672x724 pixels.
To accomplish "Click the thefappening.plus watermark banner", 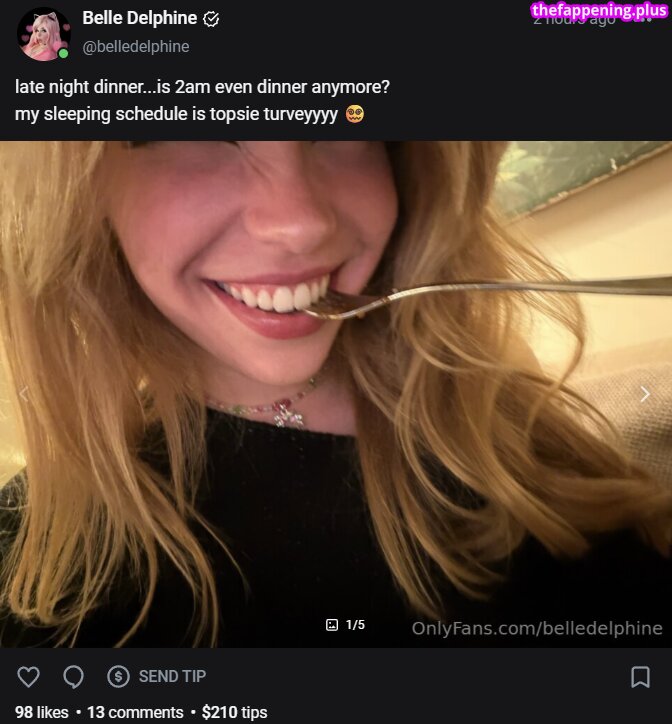I will click(x=599, y=11).
